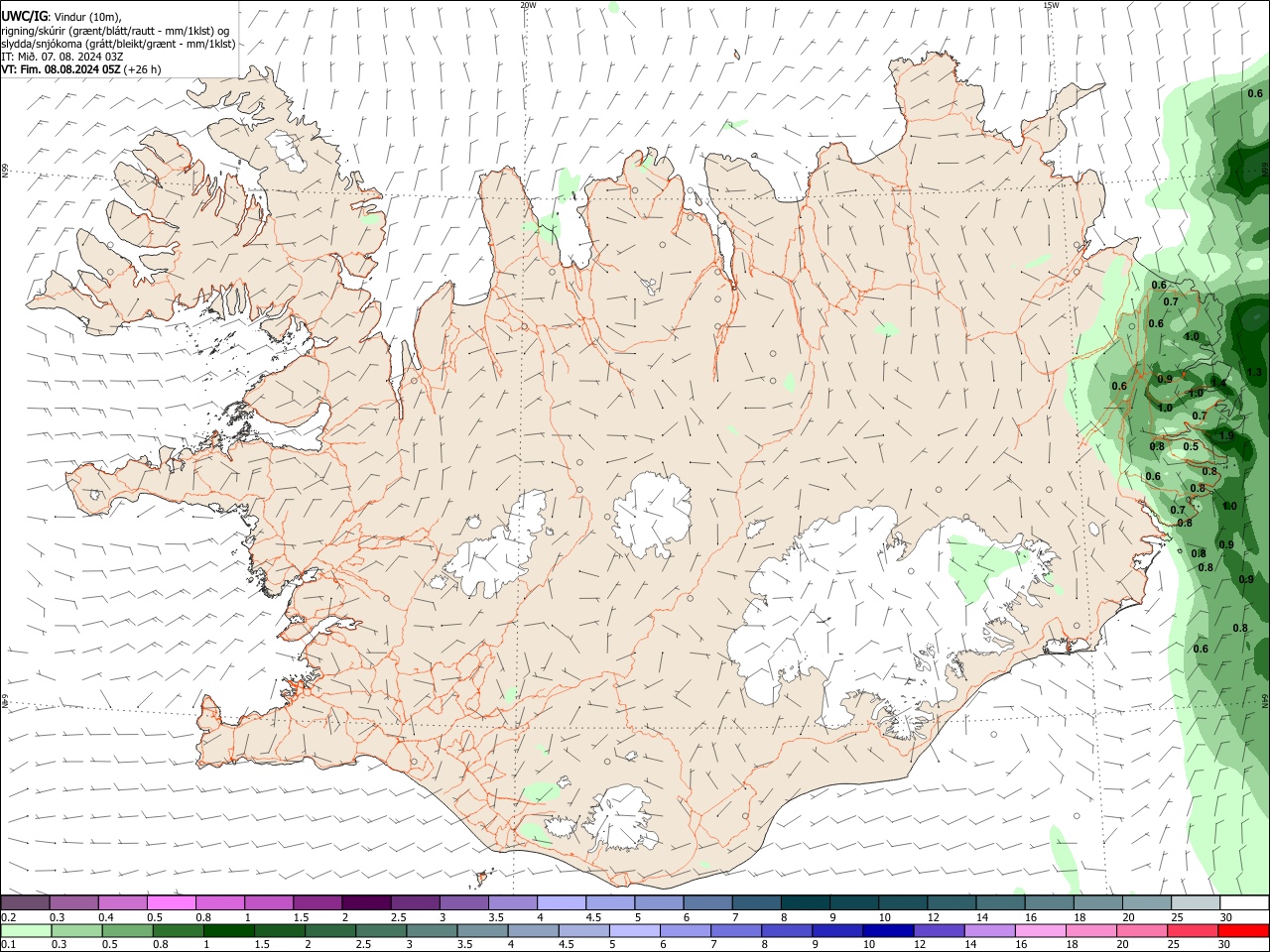
Task: Select the 7 swatch in top legend row
Action: click(x=755, y=902)
